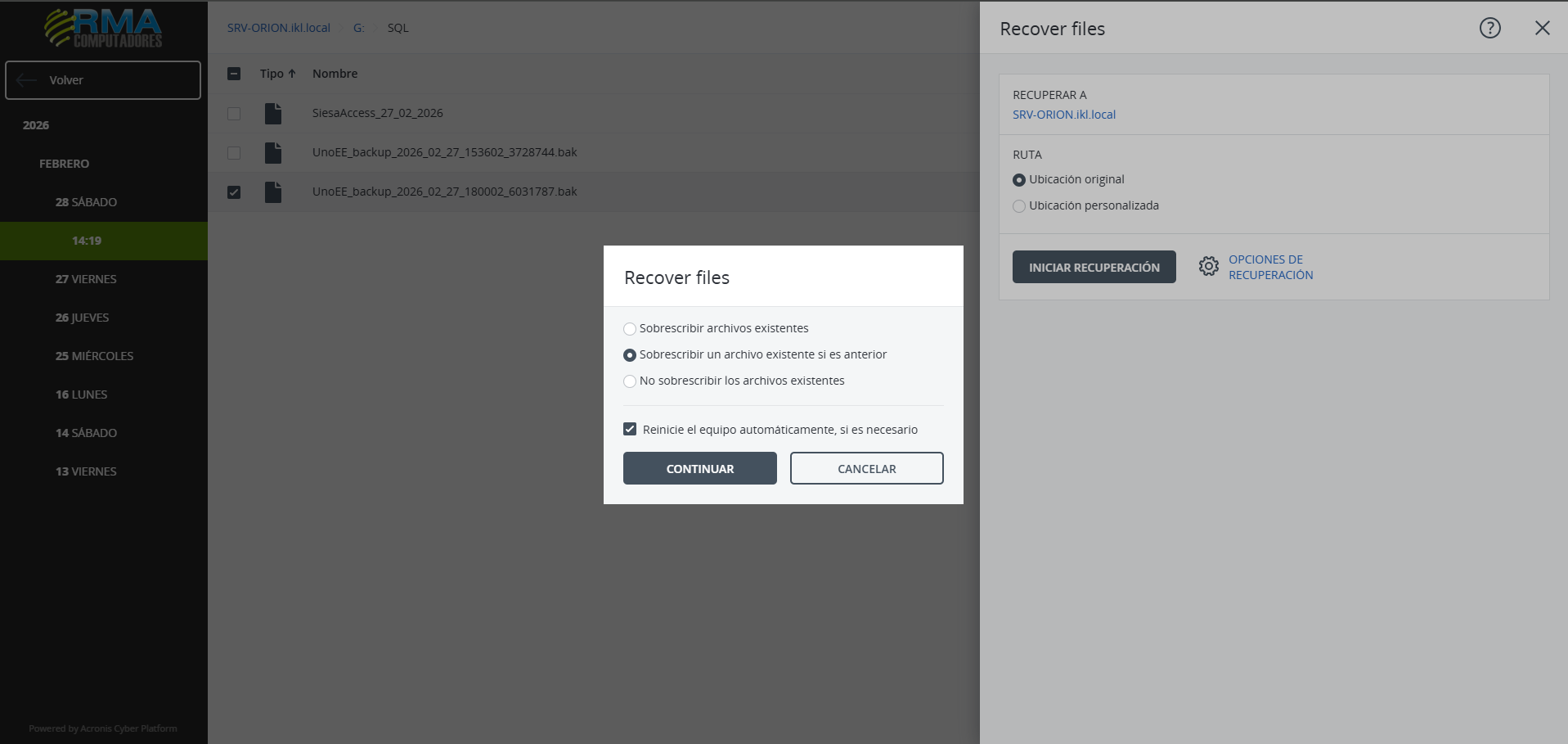Image resolution: width=1568 pixels, height=744 pixels.
Task: Click the UnoEE 180002 backup file icon
Action: [x=273, y=192]
